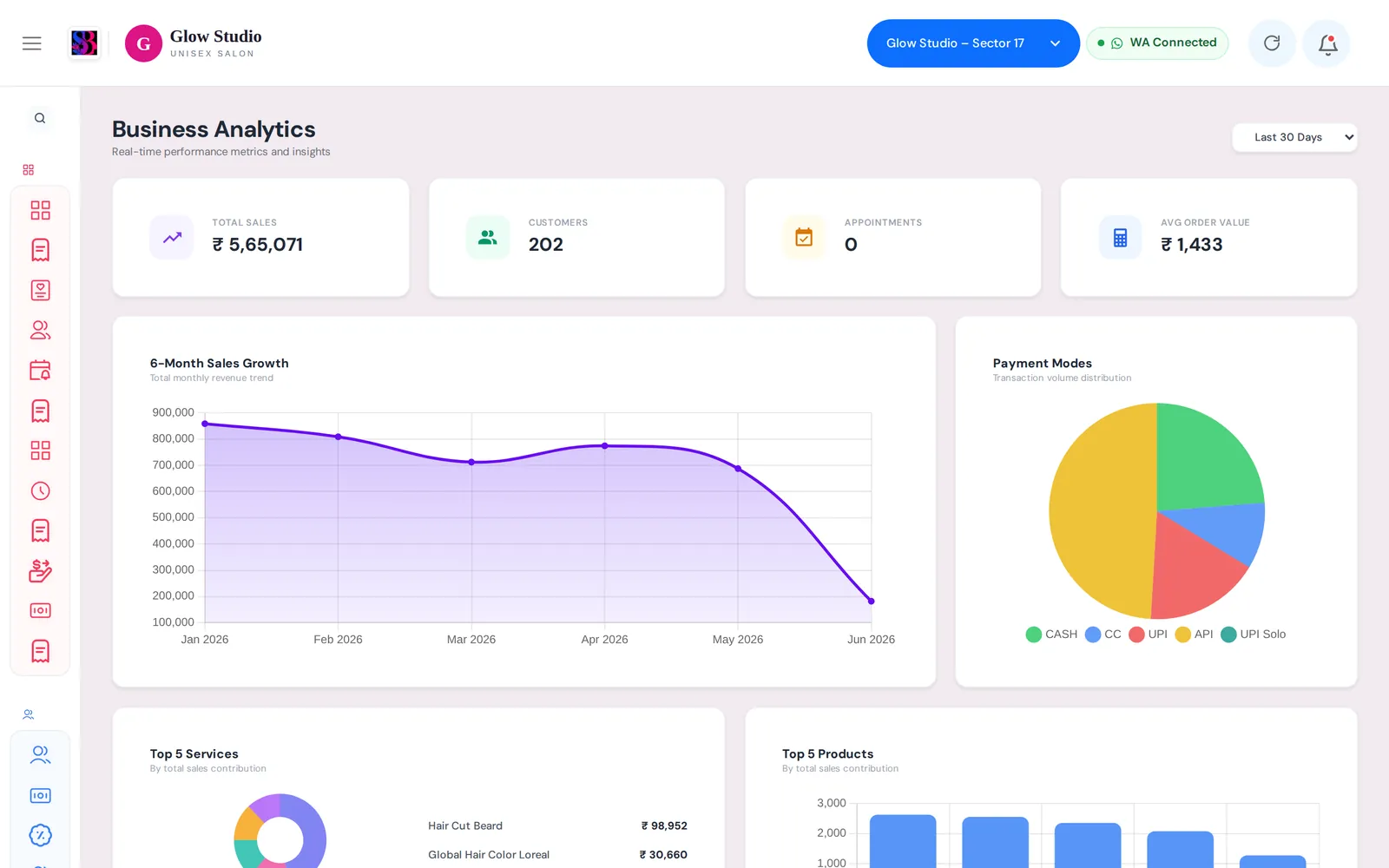Open the Glow Studio – Sector 17 branch selector

point(973,43)
